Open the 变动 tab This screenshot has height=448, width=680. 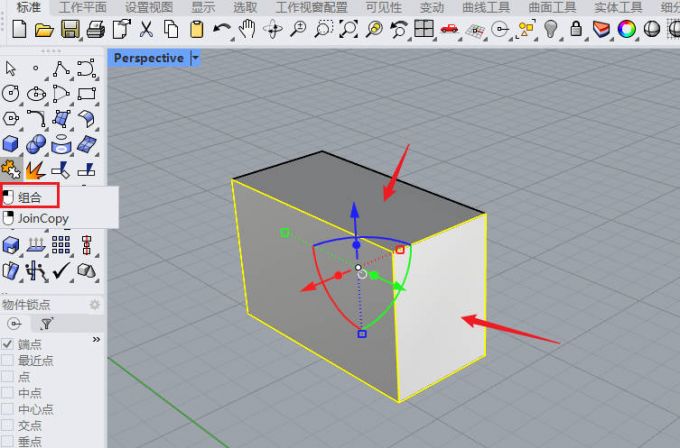point(432,7)
